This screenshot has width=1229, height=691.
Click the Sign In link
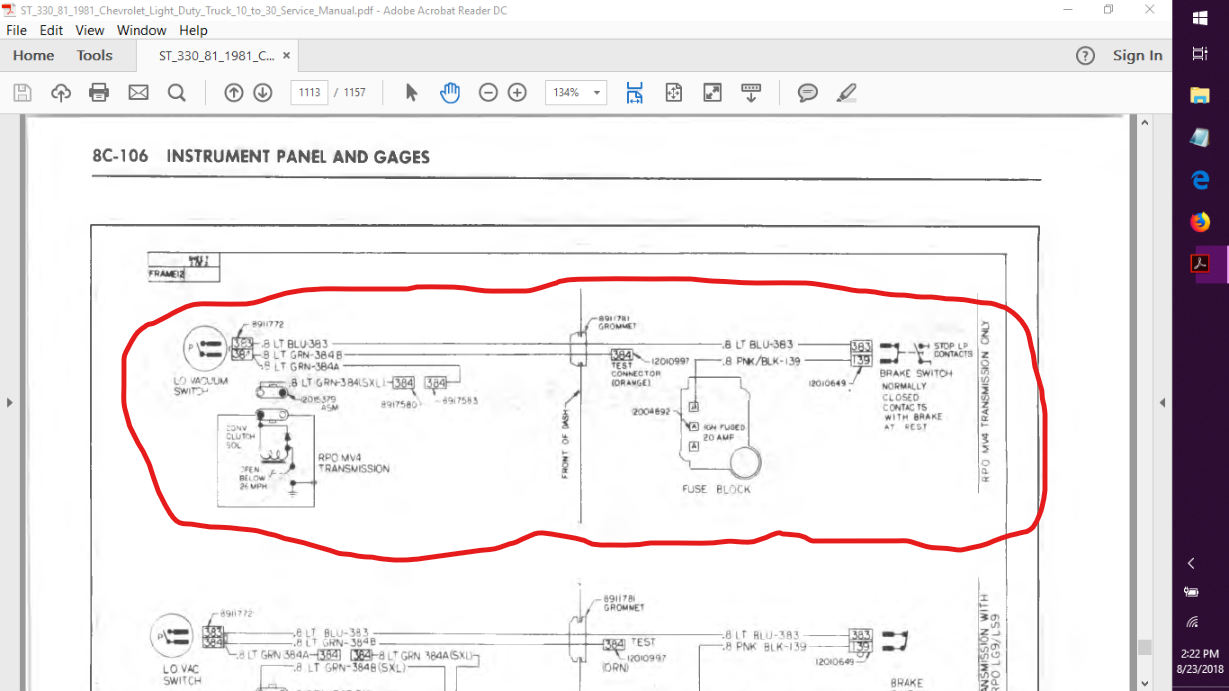1138,56
